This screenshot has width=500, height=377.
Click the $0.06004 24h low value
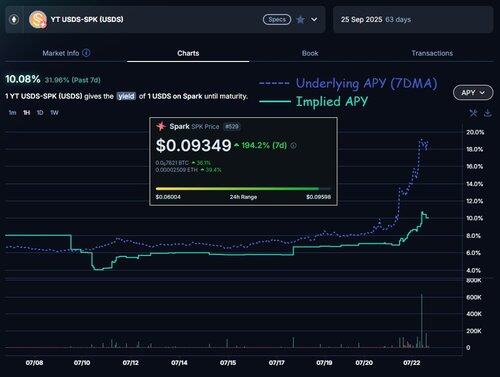click(168, 197)
